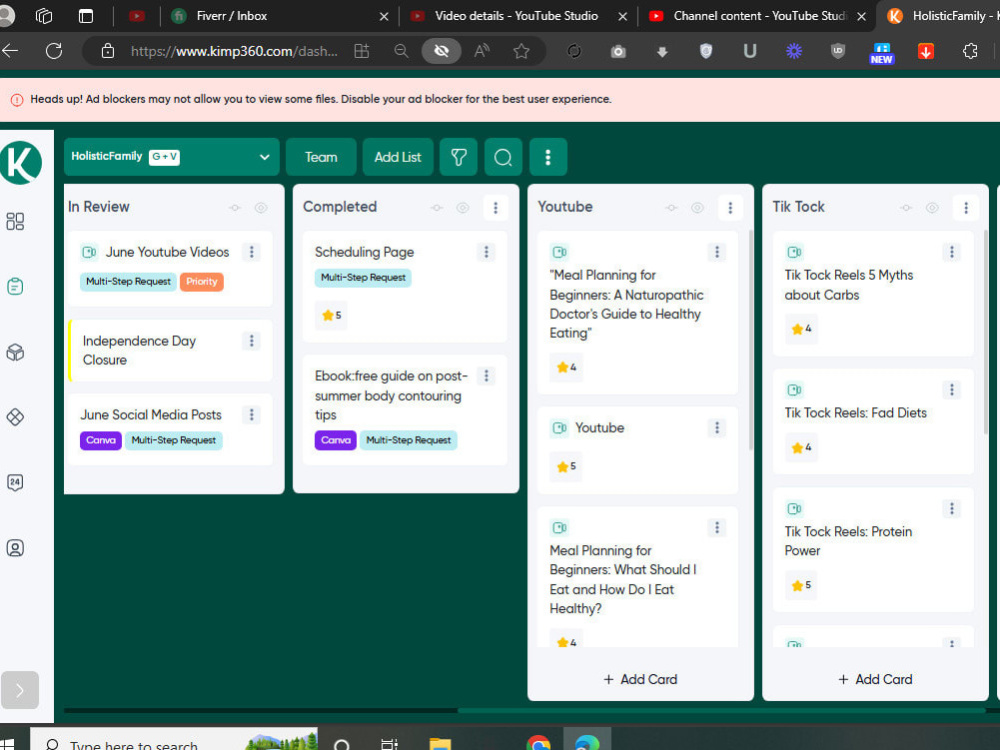Toggle eye visibility on In Review list
This screenshot has height=750, width=1000.
pyautogui.click(x=261, y=208)
